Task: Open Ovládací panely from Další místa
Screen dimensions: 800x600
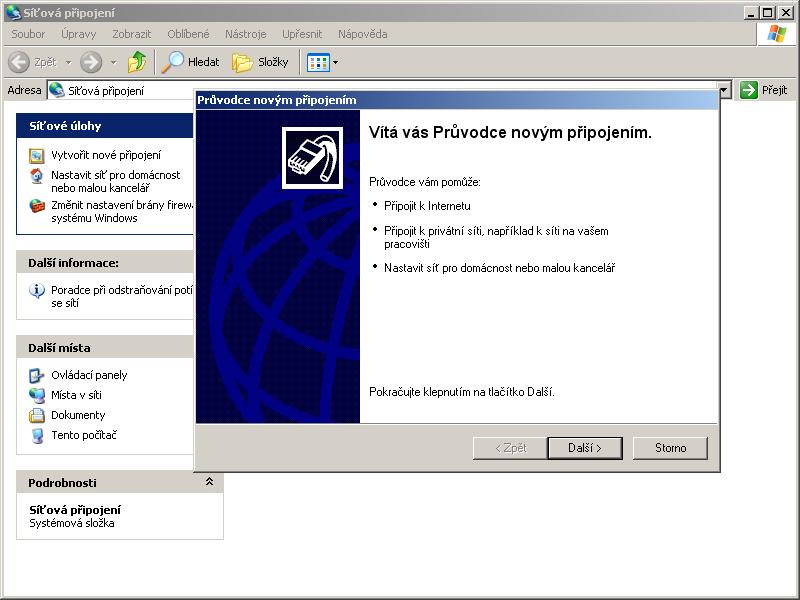Action: (x=89, y=375)
